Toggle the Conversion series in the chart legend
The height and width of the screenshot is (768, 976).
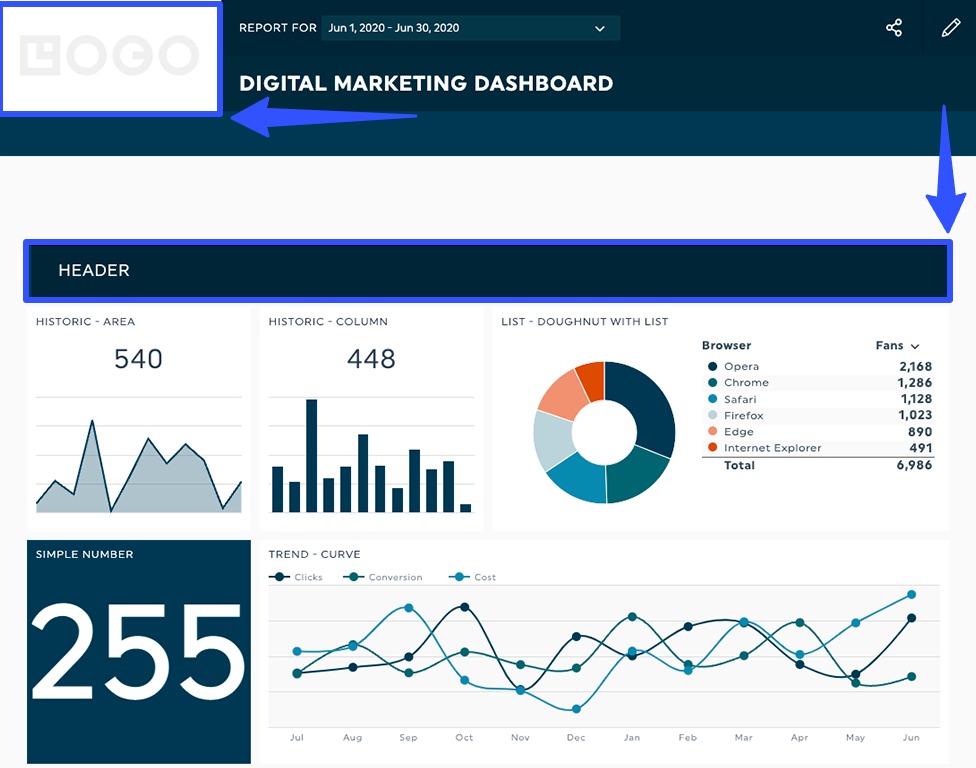pyautogui.click(x=355, y=576)
